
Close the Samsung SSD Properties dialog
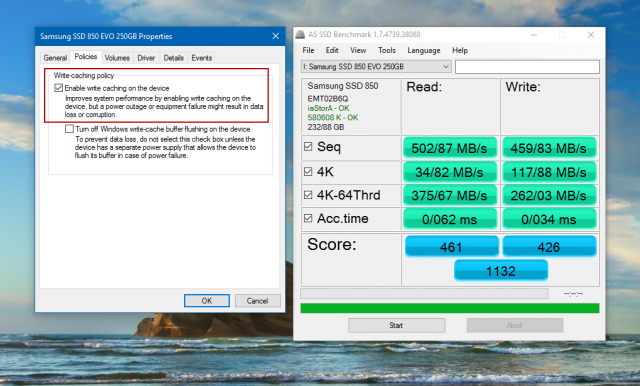tap(276, 36)
